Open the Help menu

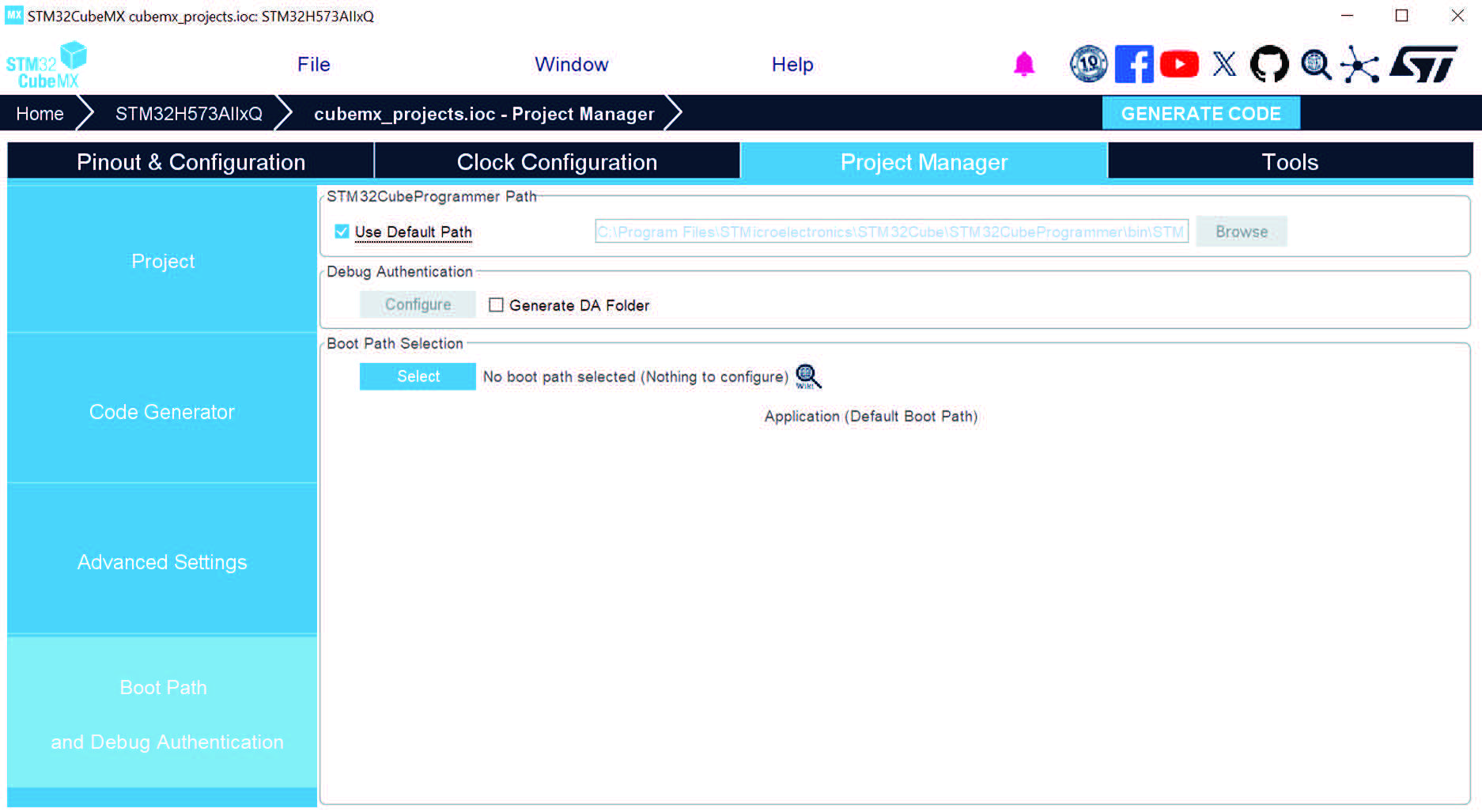point(792,65)
